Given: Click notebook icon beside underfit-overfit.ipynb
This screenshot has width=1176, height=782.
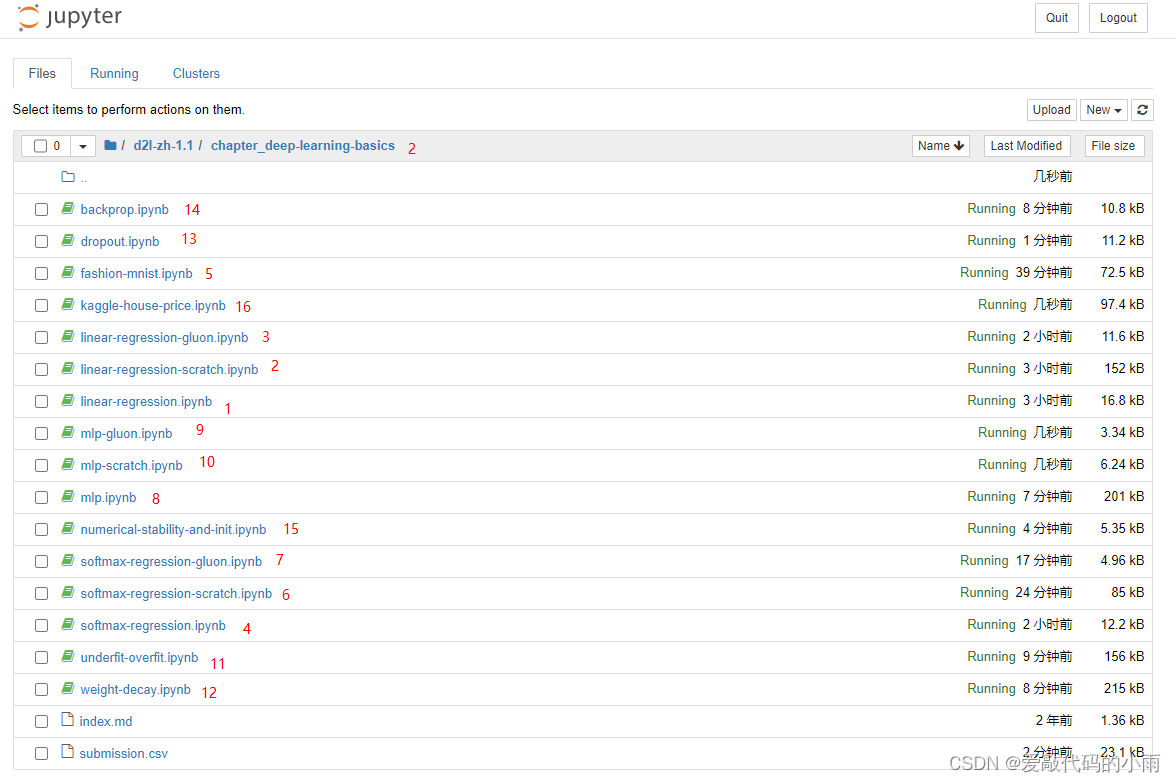Looking at the screenshot, I should coord(68,656).
